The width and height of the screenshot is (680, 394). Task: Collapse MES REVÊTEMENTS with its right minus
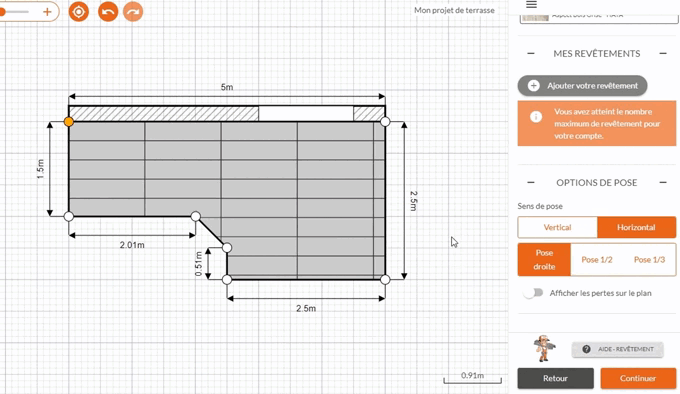(x=663, y=54)
